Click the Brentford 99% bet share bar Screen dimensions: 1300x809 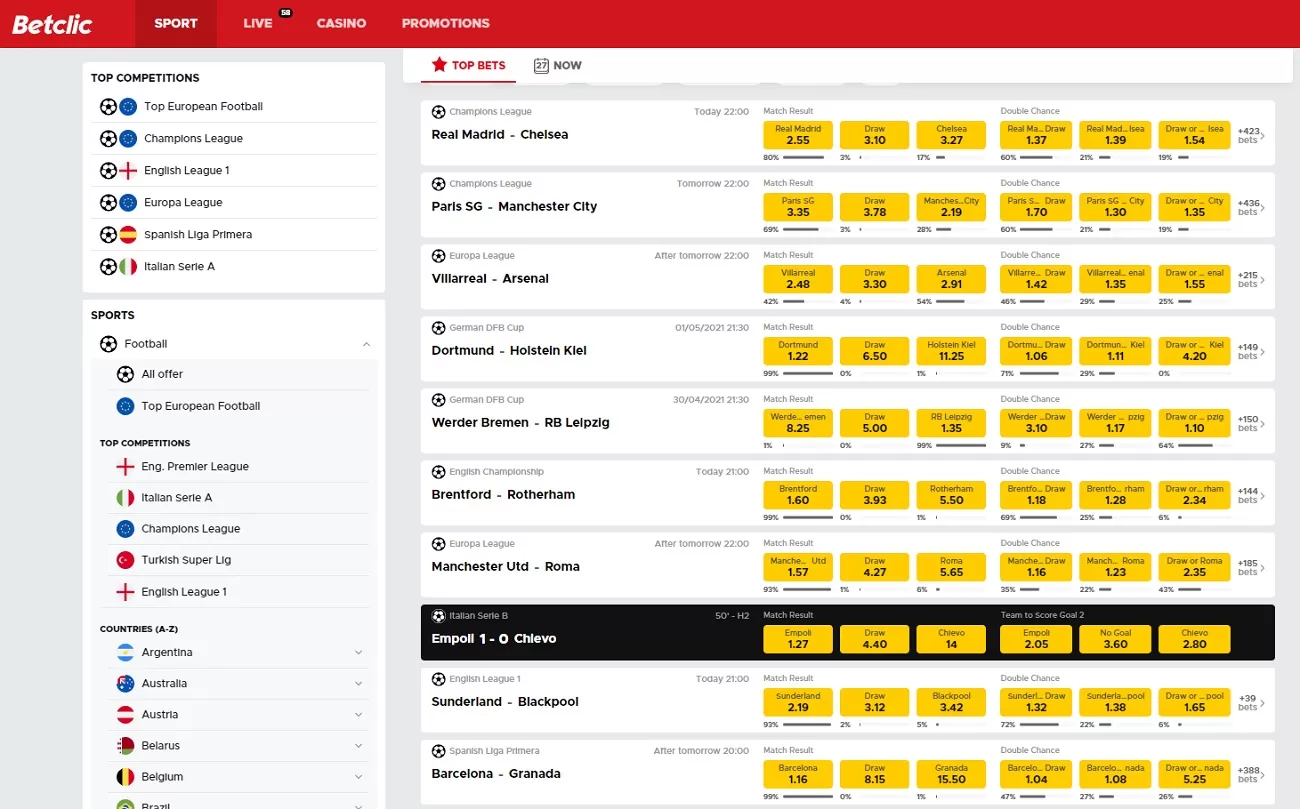coord(808,517)
